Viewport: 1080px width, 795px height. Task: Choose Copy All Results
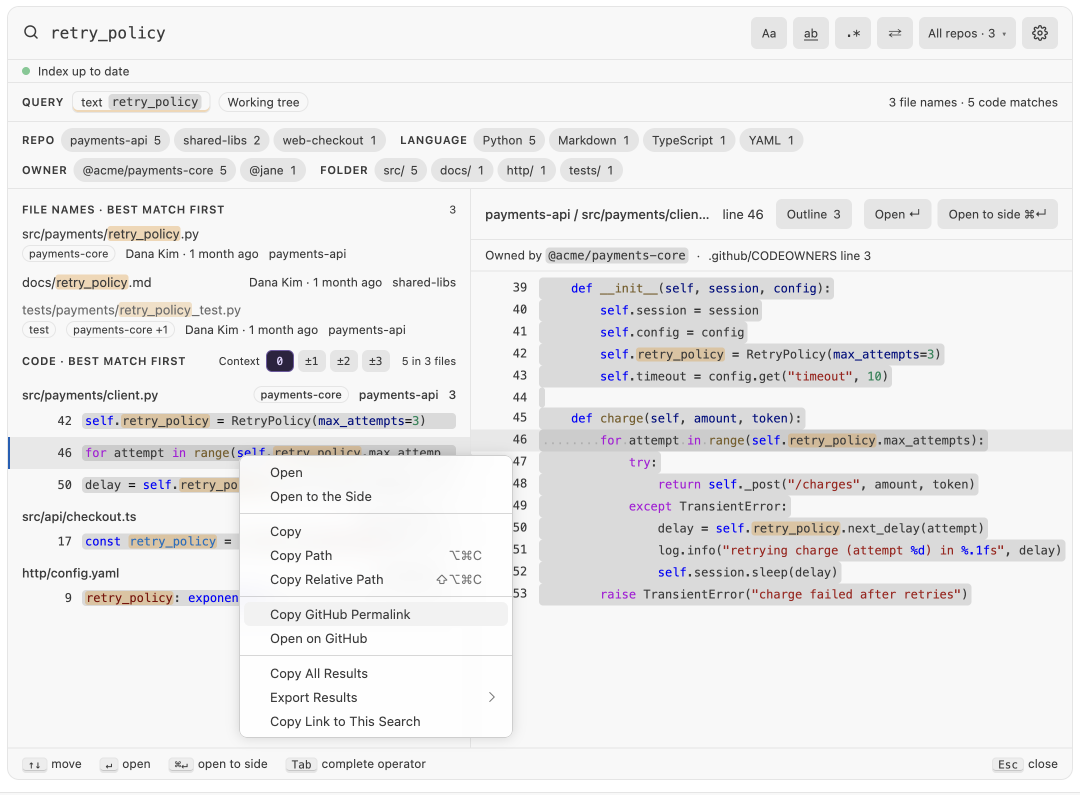point(375,674)
